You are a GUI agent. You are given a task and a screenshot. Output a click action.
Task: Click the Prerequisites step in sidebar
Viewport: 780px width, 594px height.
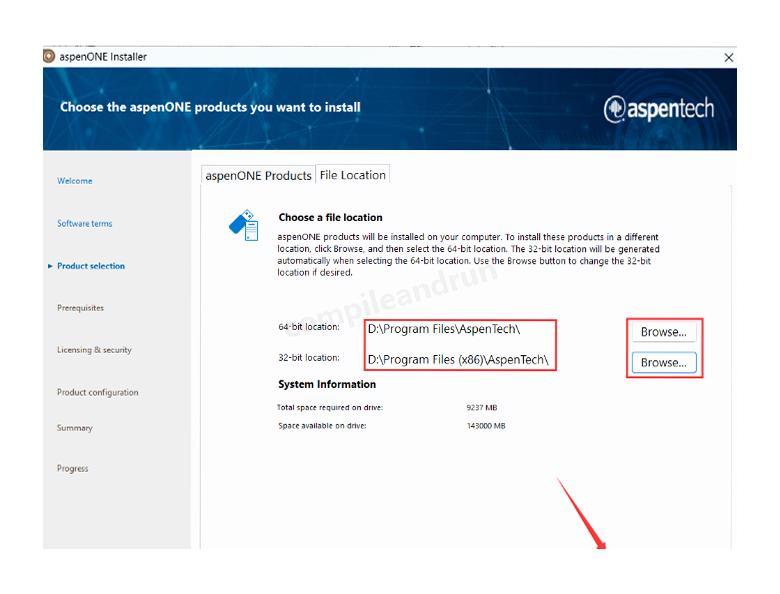[81, 308]
